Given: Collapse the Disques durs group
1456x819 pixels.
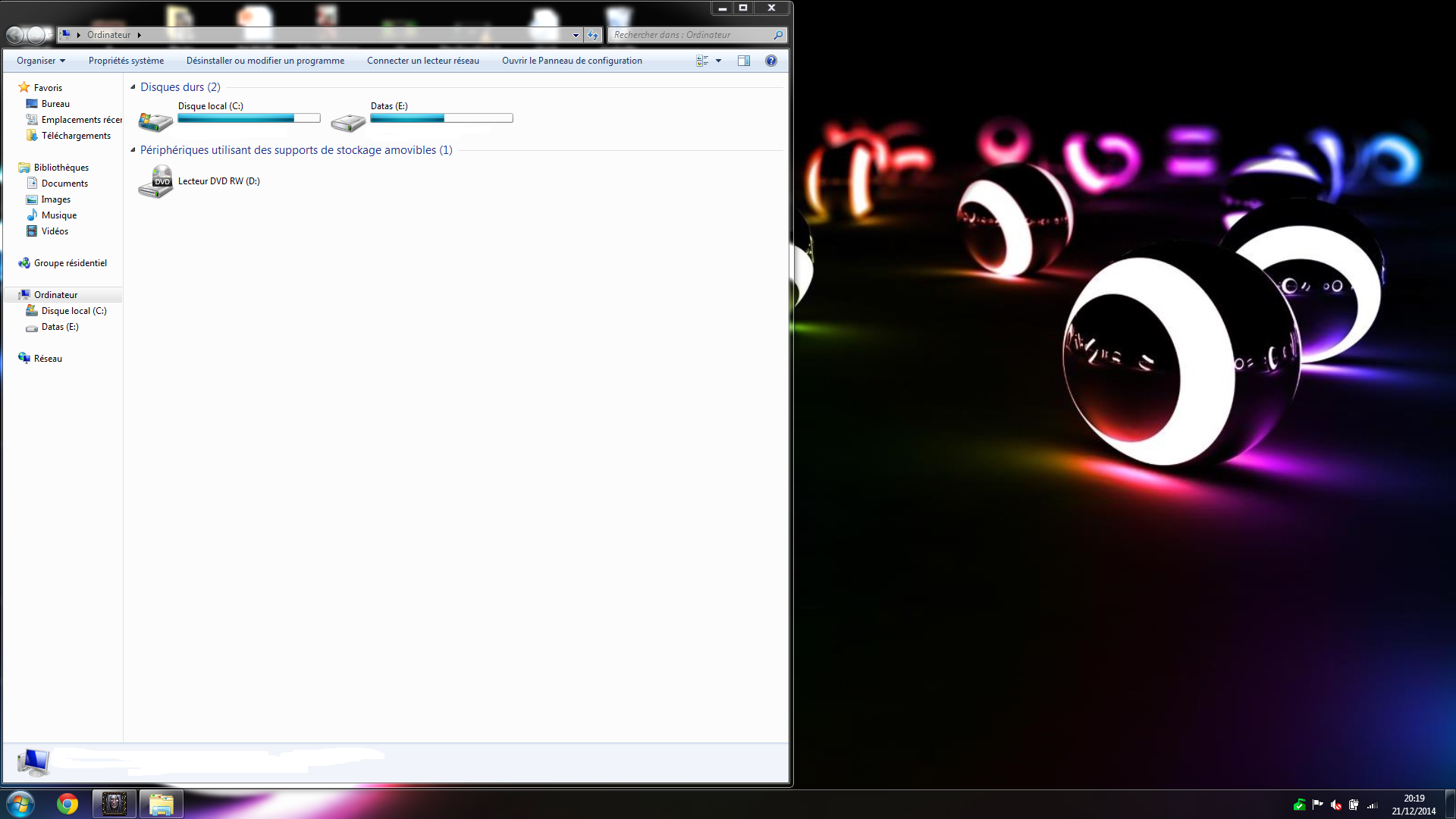Looking at the screenshot, I should [133, 87].
